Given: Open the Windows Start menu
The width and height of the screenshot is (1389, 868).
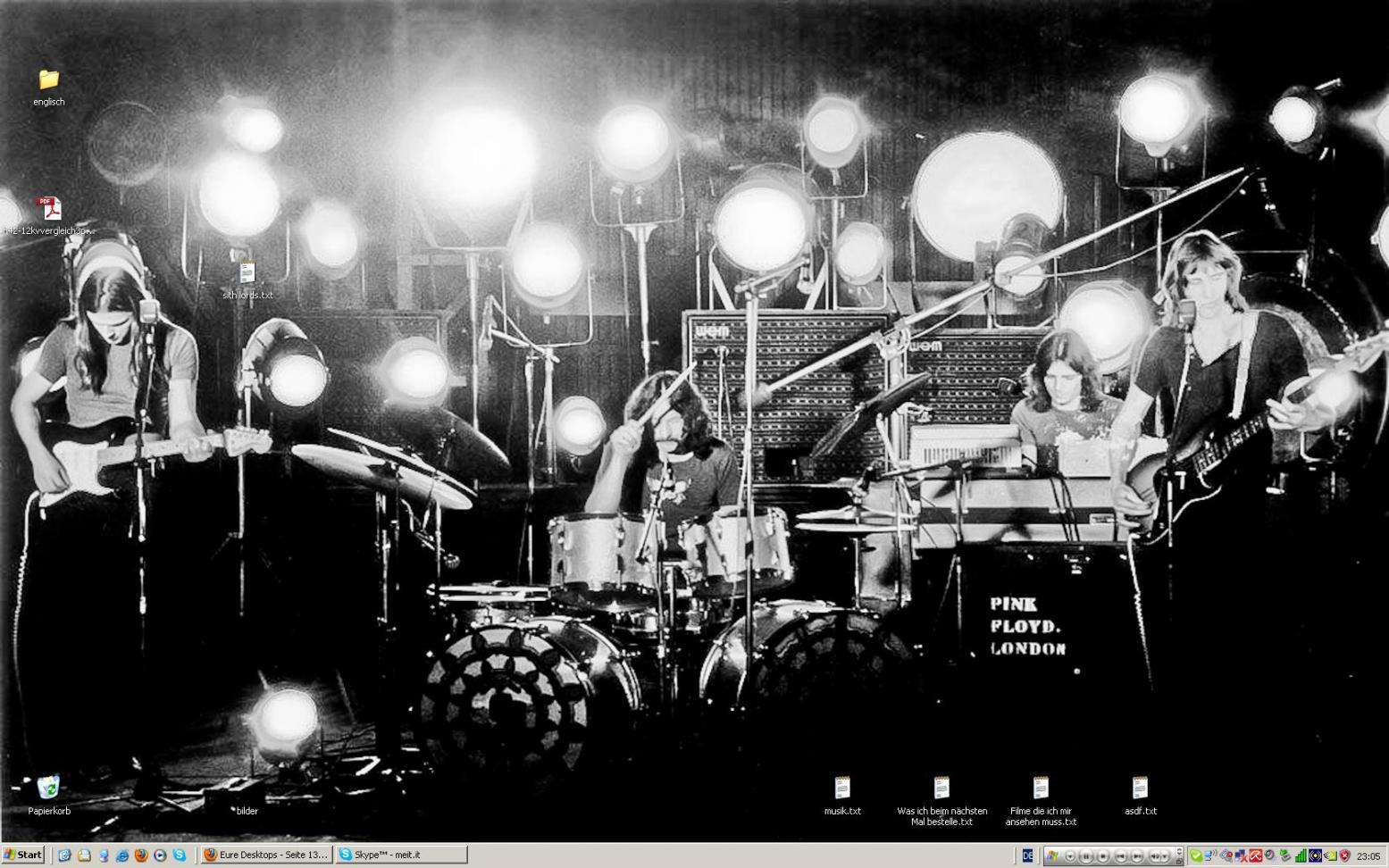Looking at the screenshot, I should [x=23, y=855].
